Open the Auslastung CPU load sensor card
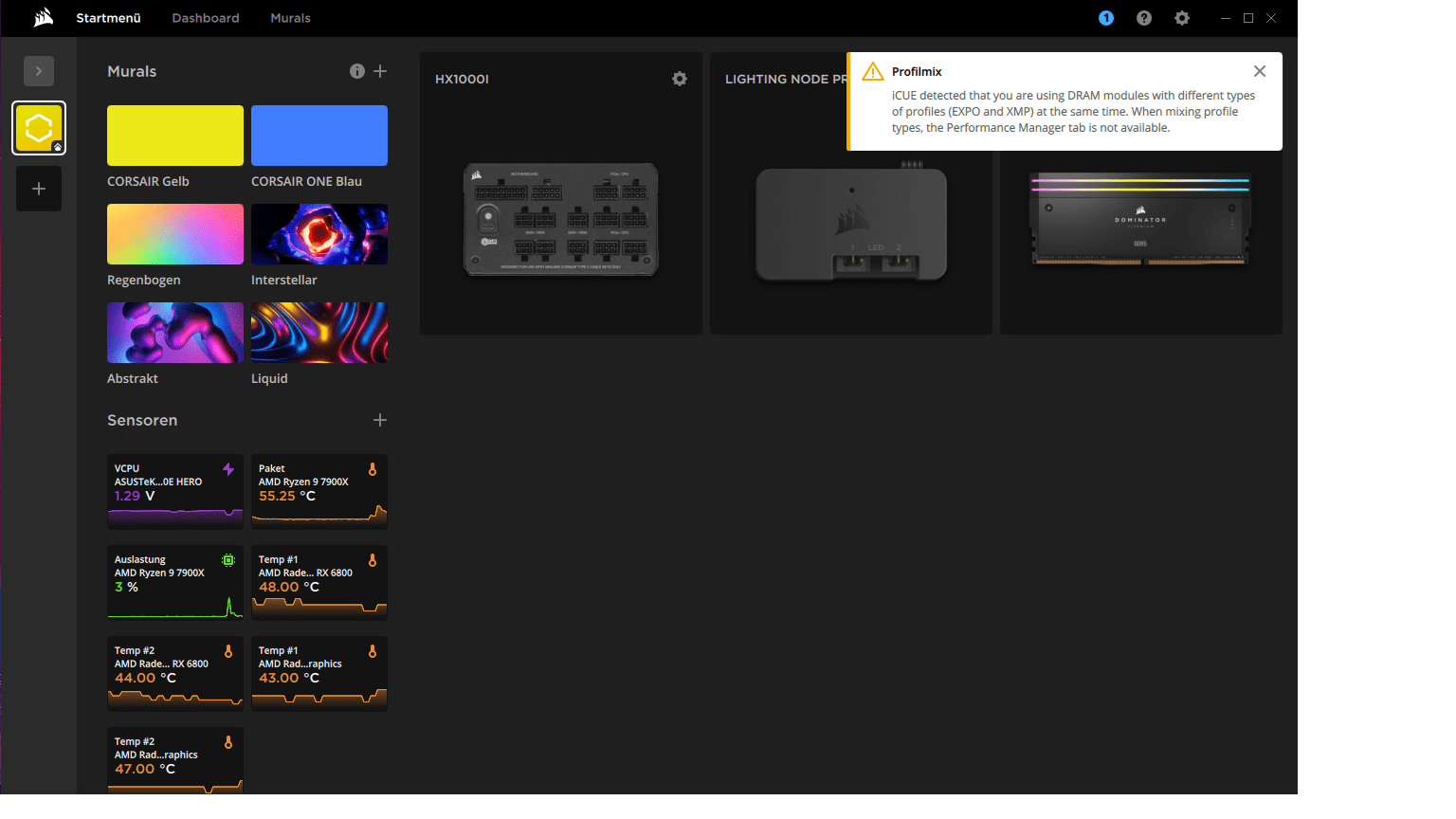Viewport: 1456px width, 819px height. 175,583
